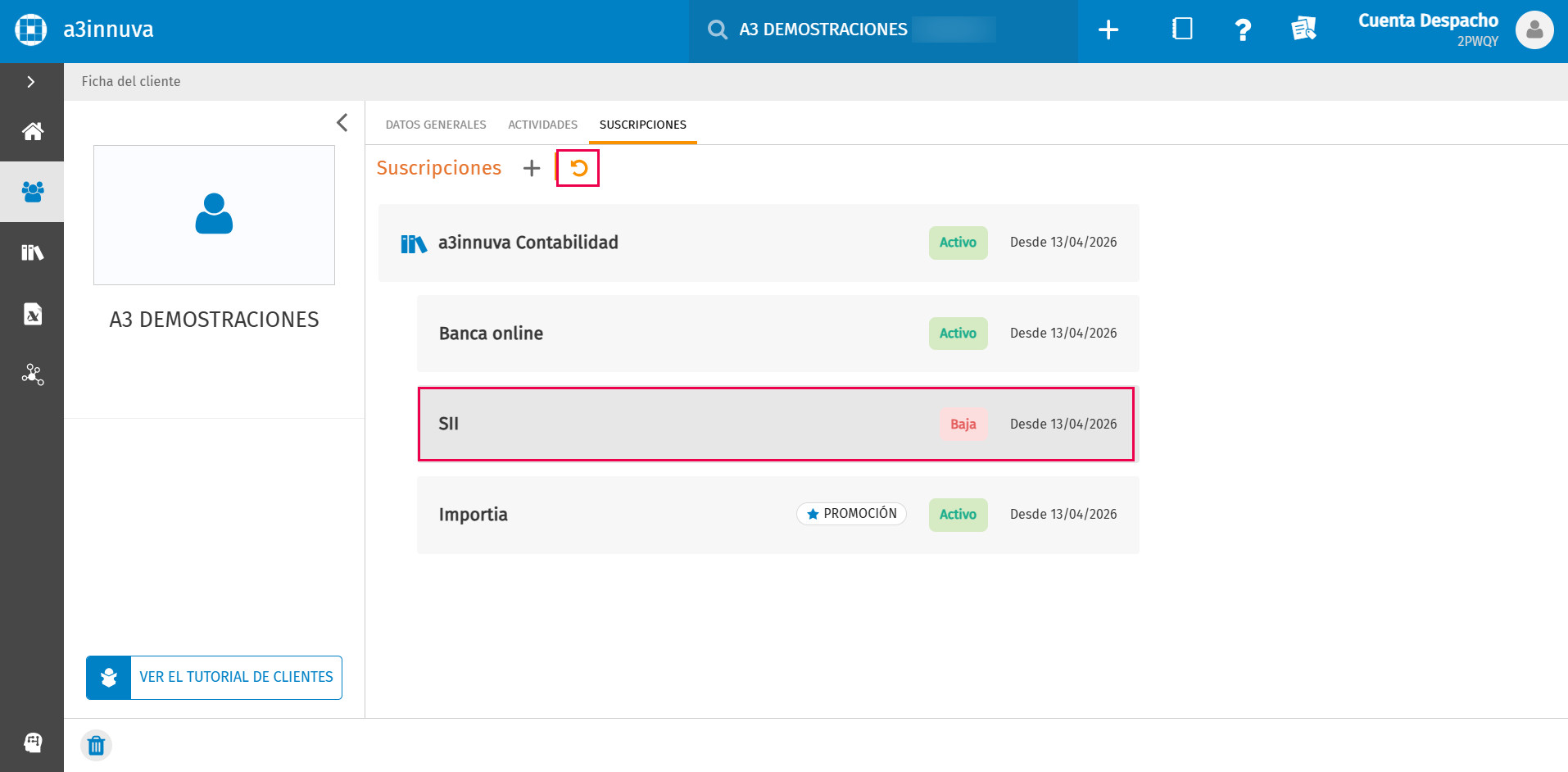The width and height of the screenshot is (1568, 772).
Task: Open accounting books icon in sidebar
Action: point(32,252)
